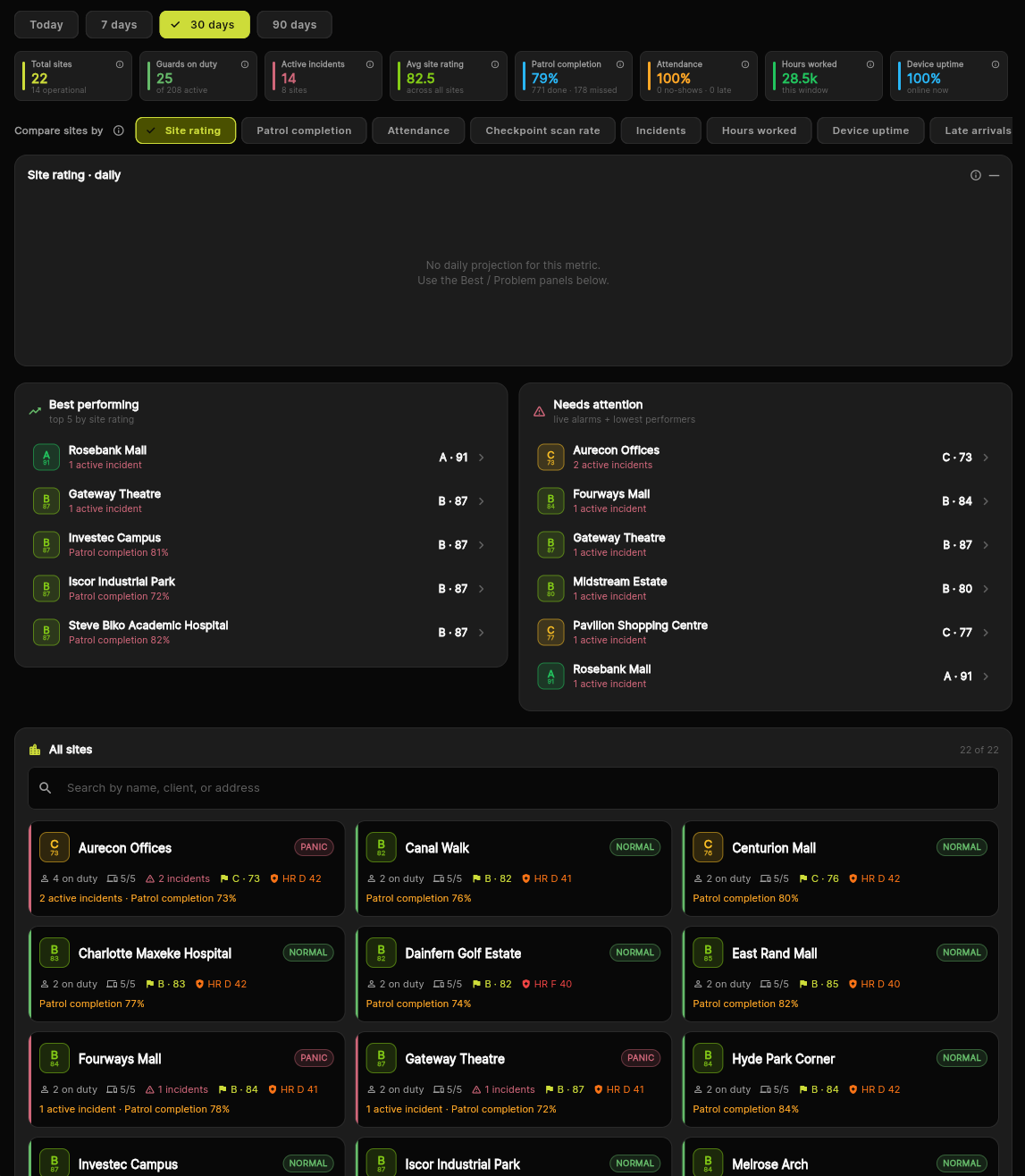Expand Rosebank Mall chevron in Best performing
The width and height of the screenshot is (1025, 1176).
click(x=482, y=458)
